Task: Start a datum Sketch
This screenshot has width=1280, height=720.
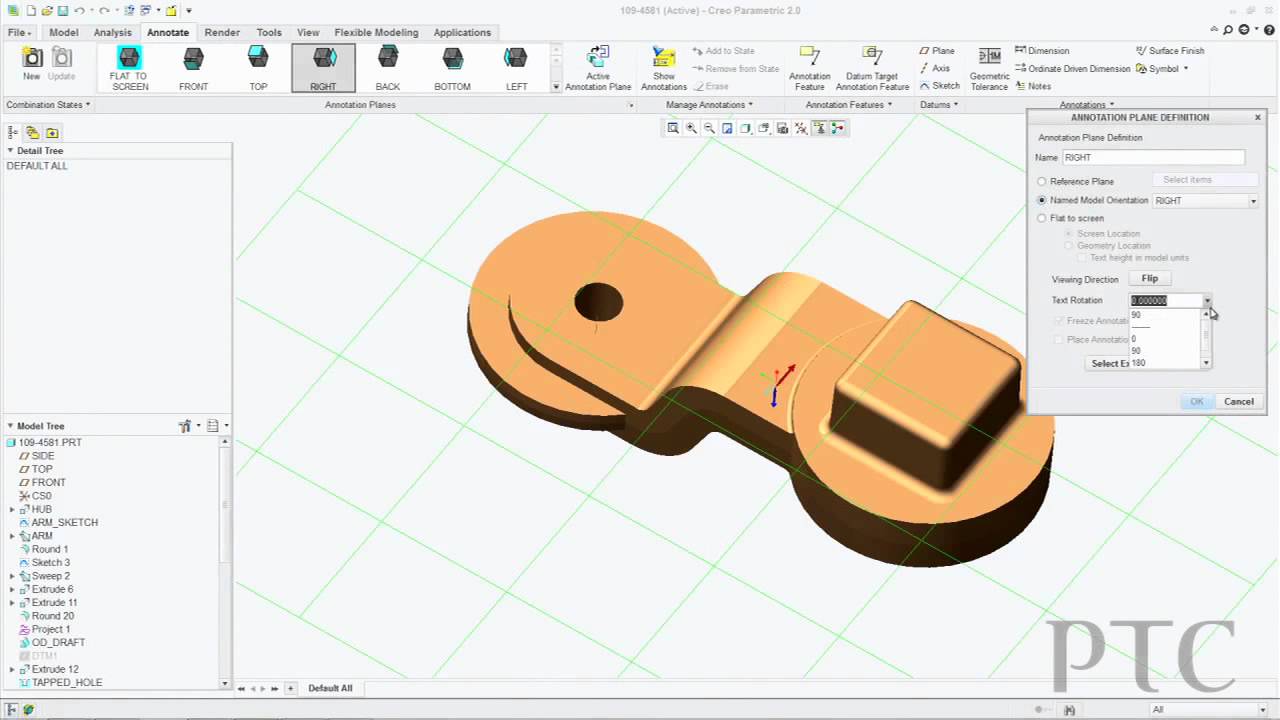Action: click(939, 86)
